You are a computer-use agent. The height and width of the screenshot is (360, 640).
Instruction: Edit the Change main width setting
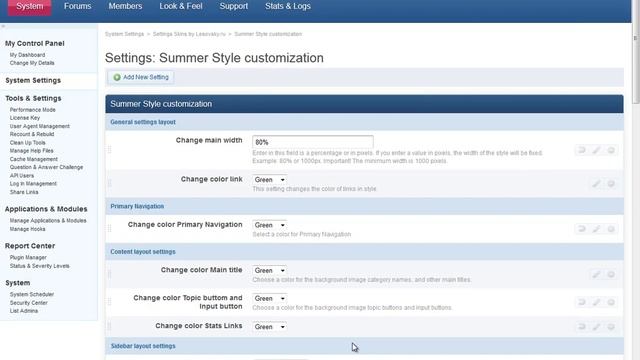[596, 150]
